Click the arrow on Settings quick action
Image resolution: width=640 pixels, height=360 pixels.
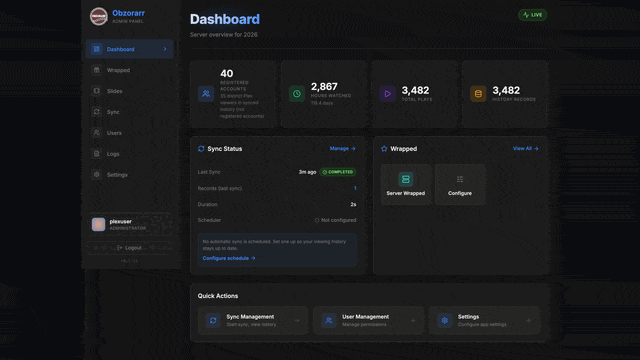click(528, 320)
